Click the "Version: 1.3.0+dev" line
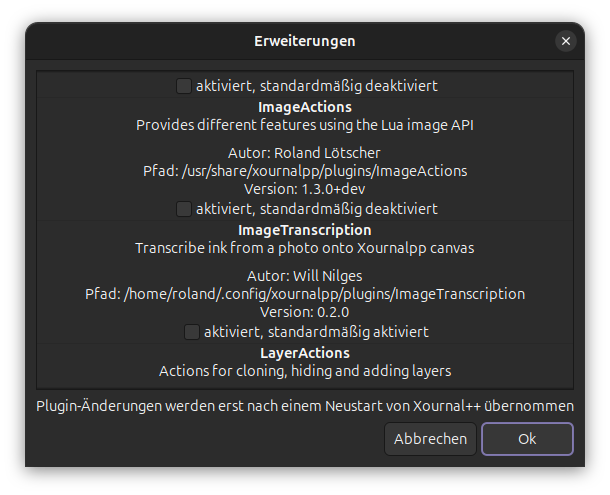The image size is (610, 495). [x=305, y=189]
